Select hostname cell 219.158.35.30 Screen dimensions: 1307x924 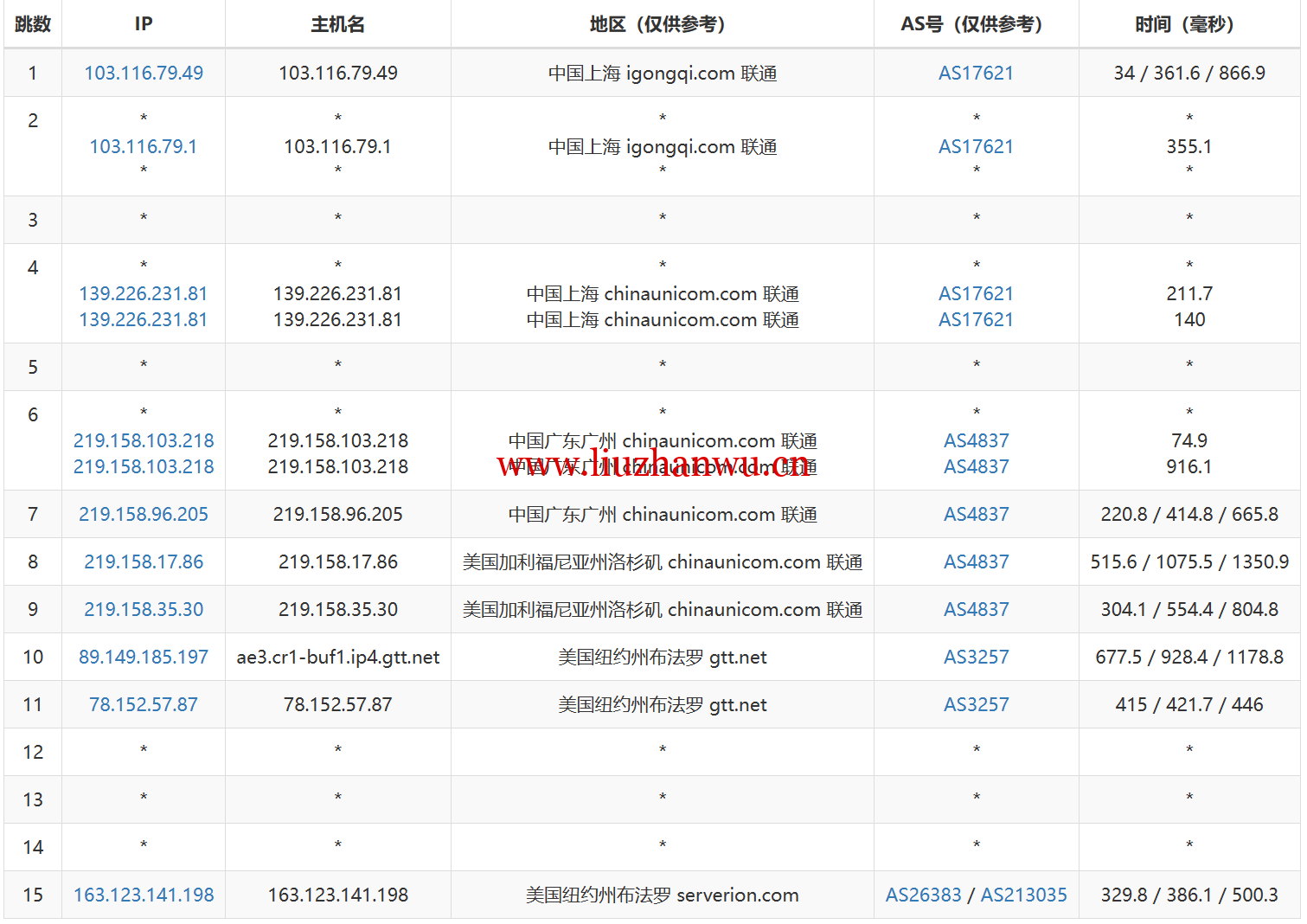[x=337, y=609]
